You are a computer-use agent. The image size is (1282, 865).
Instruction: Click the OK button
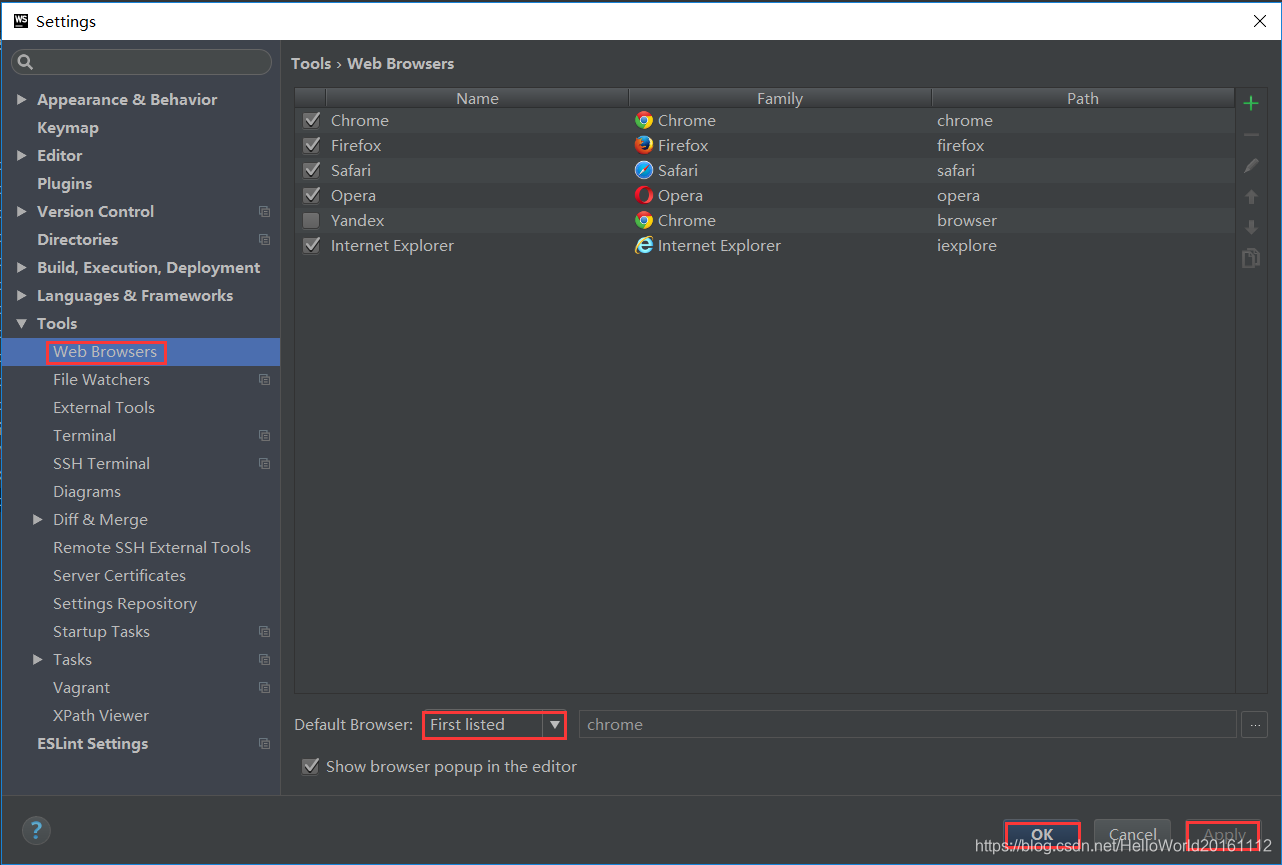1042,834
